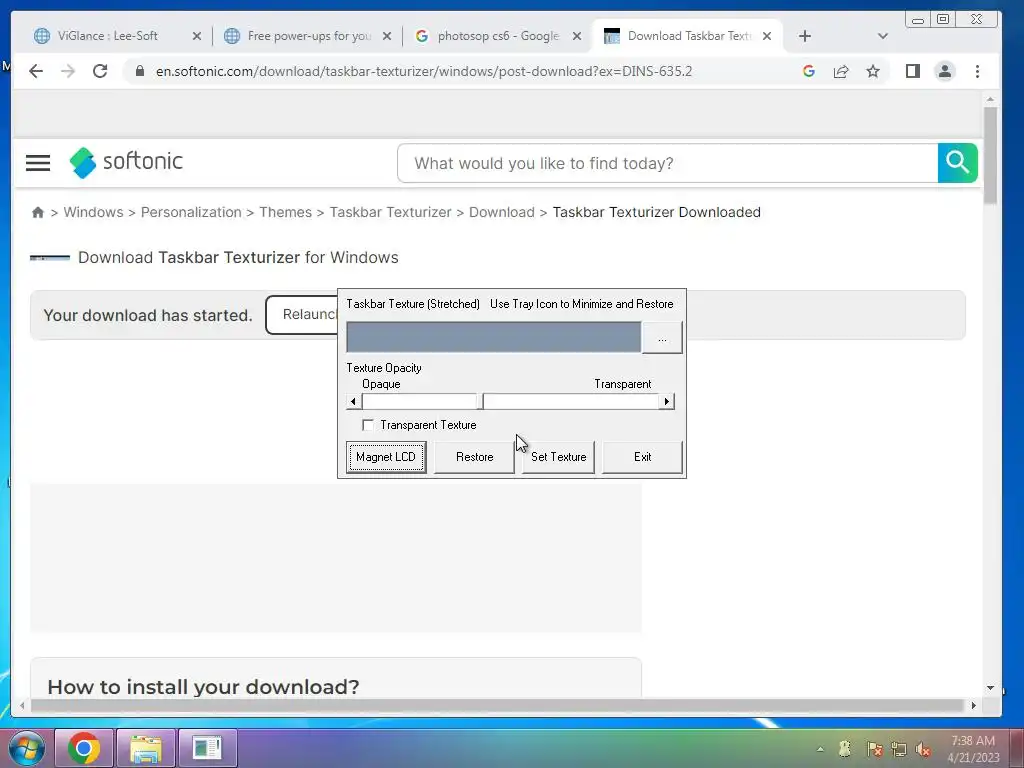This screenshot has height=768, width=1024.
Task: Go back using Chrome's back arrow
Action: pos(36,71)
